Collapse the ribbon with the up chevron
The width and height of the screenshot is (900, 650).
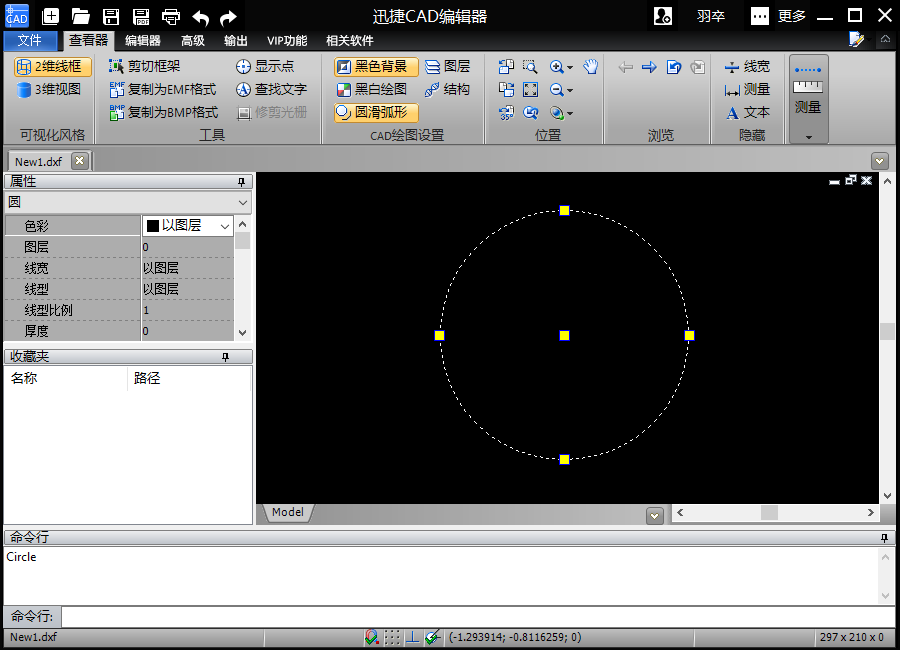(886, 39)
